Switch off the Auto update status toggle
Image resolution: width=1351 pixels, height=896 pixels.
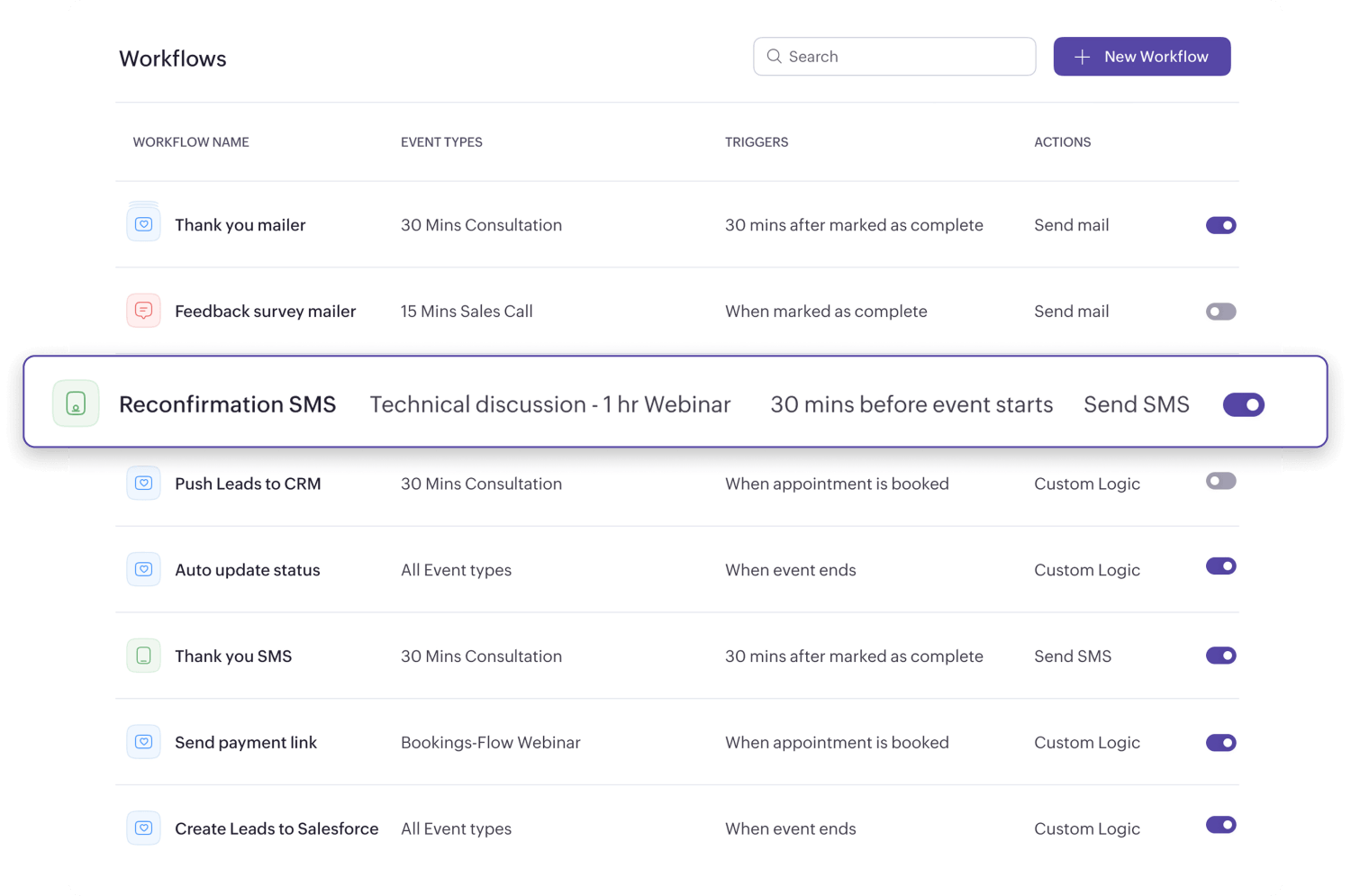(x=1221, y=566)
